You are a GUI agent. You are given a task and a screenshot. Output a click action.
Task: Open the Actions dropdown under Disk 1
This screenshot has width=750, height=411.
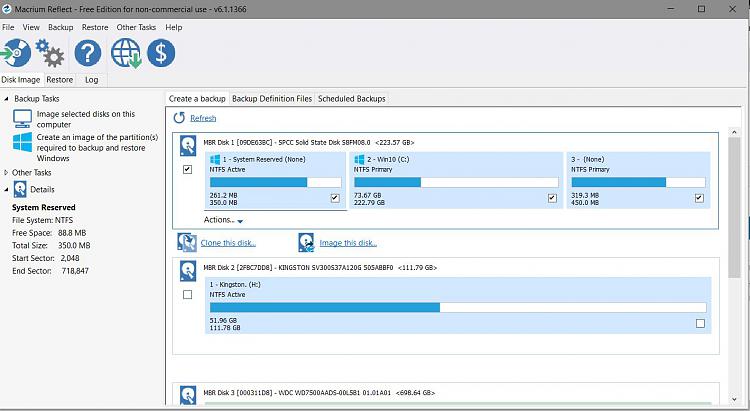tap(223, 220)
